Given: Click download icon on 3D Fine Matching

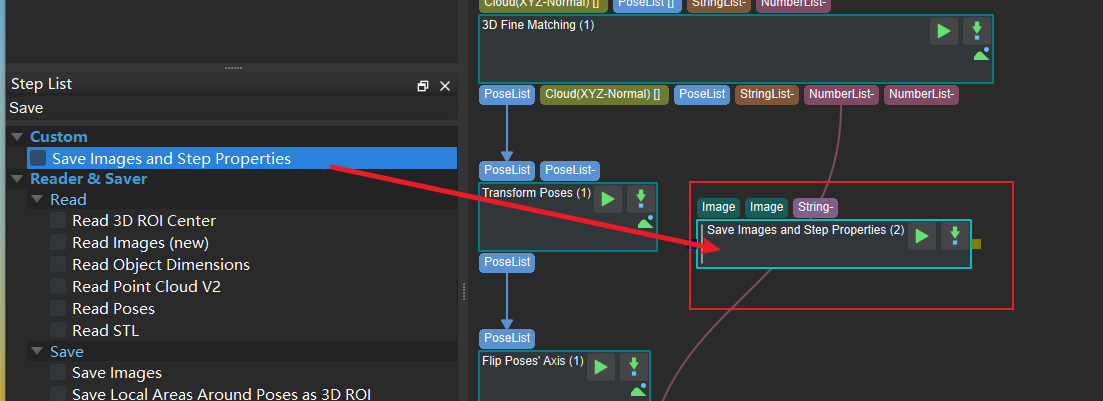Looking at the screenshot, I should [x=977, y=31].
